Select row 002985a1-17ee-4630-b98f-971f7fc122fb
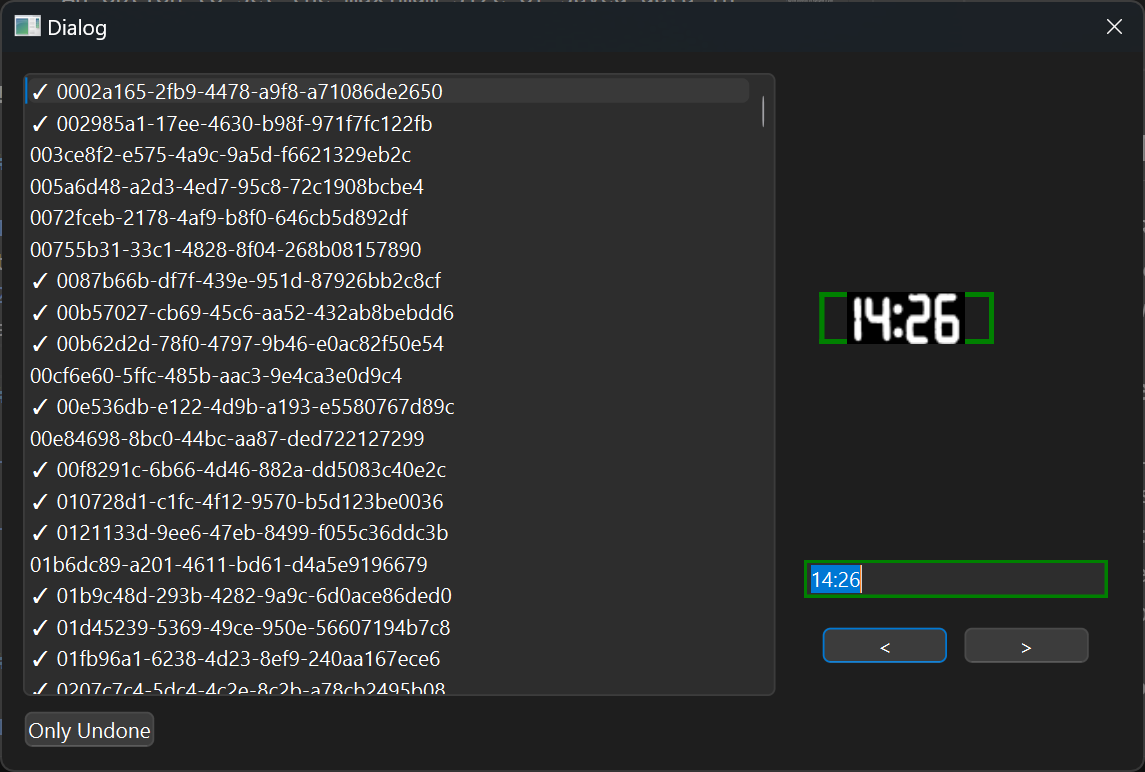This screenshot has height=772, width=1145. tap(388, 123)
